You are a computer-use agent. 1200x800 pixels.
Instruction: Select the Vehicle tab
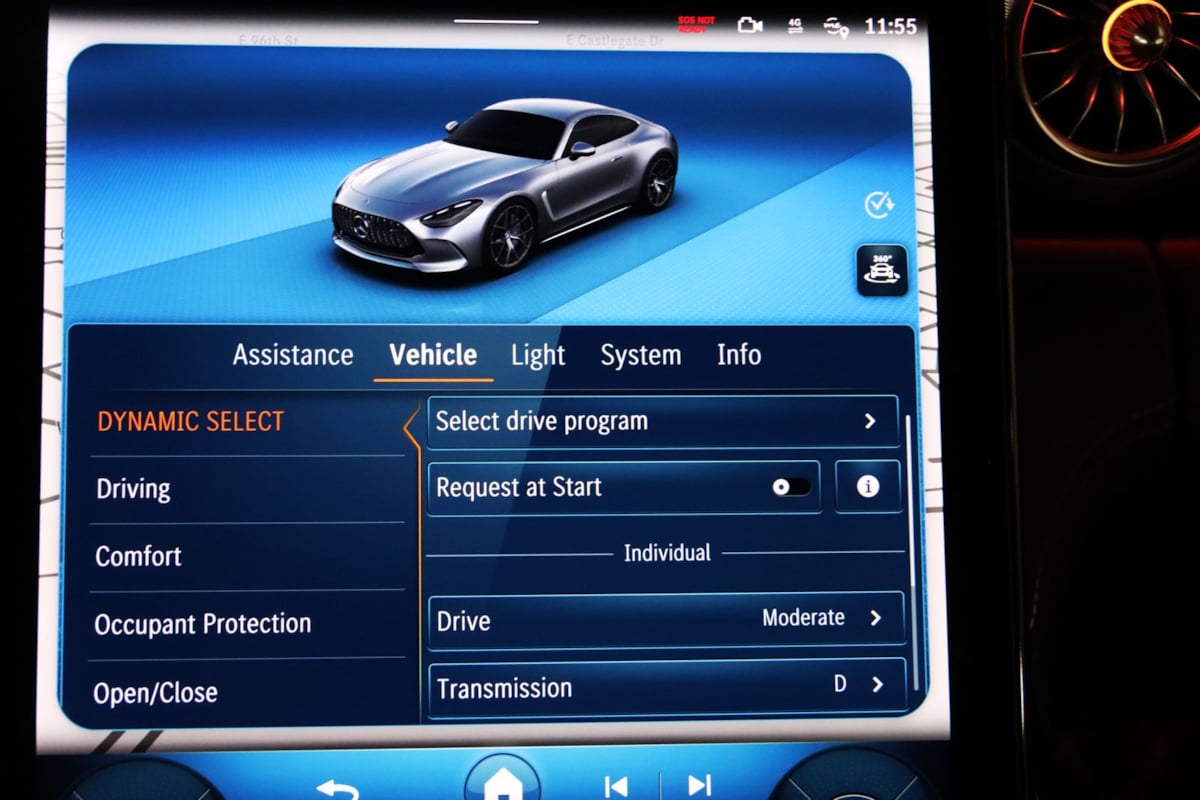coord(433,355)
